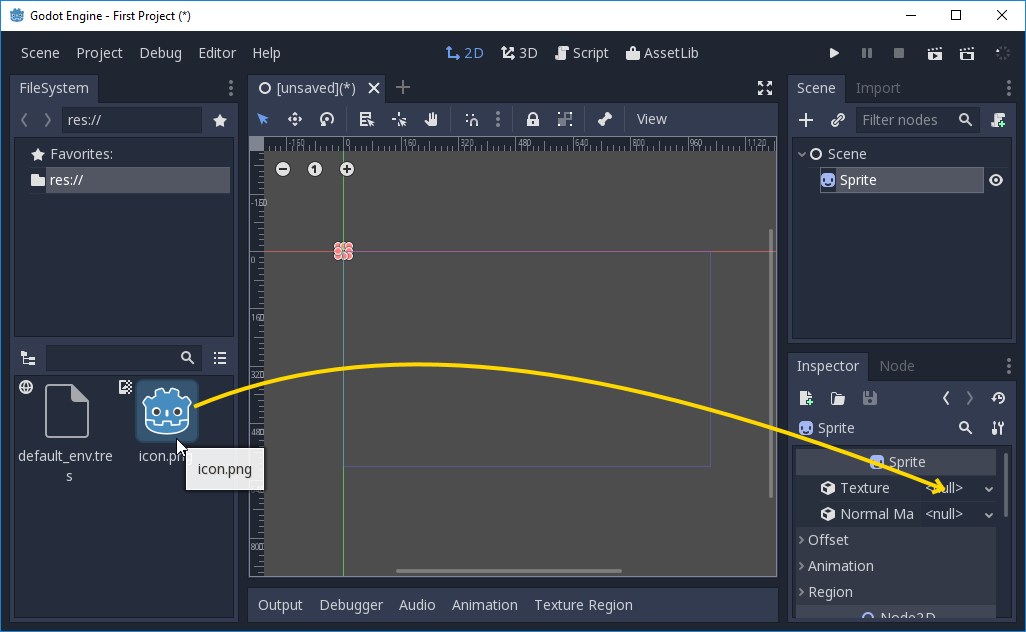This screenshot has width=1026, height=632.
Task: Add a new scene tab
Action: pos(403,87)
